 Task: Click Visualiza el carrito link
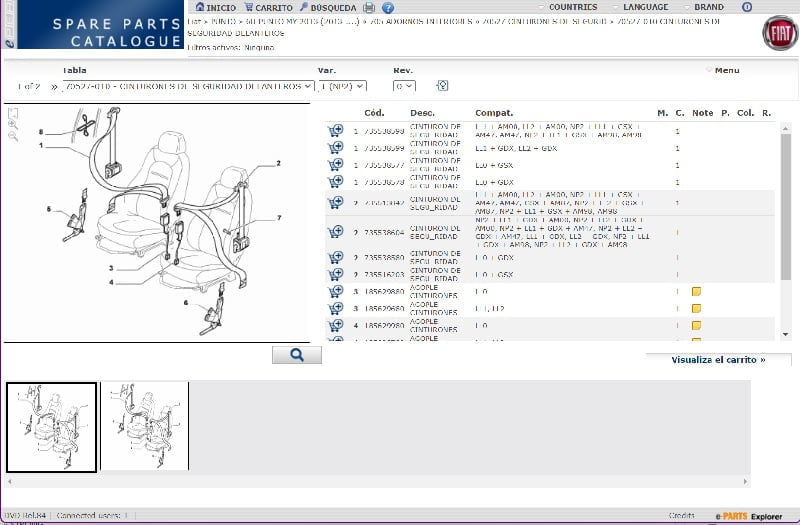pyautogui.click(x=718, y=360)
